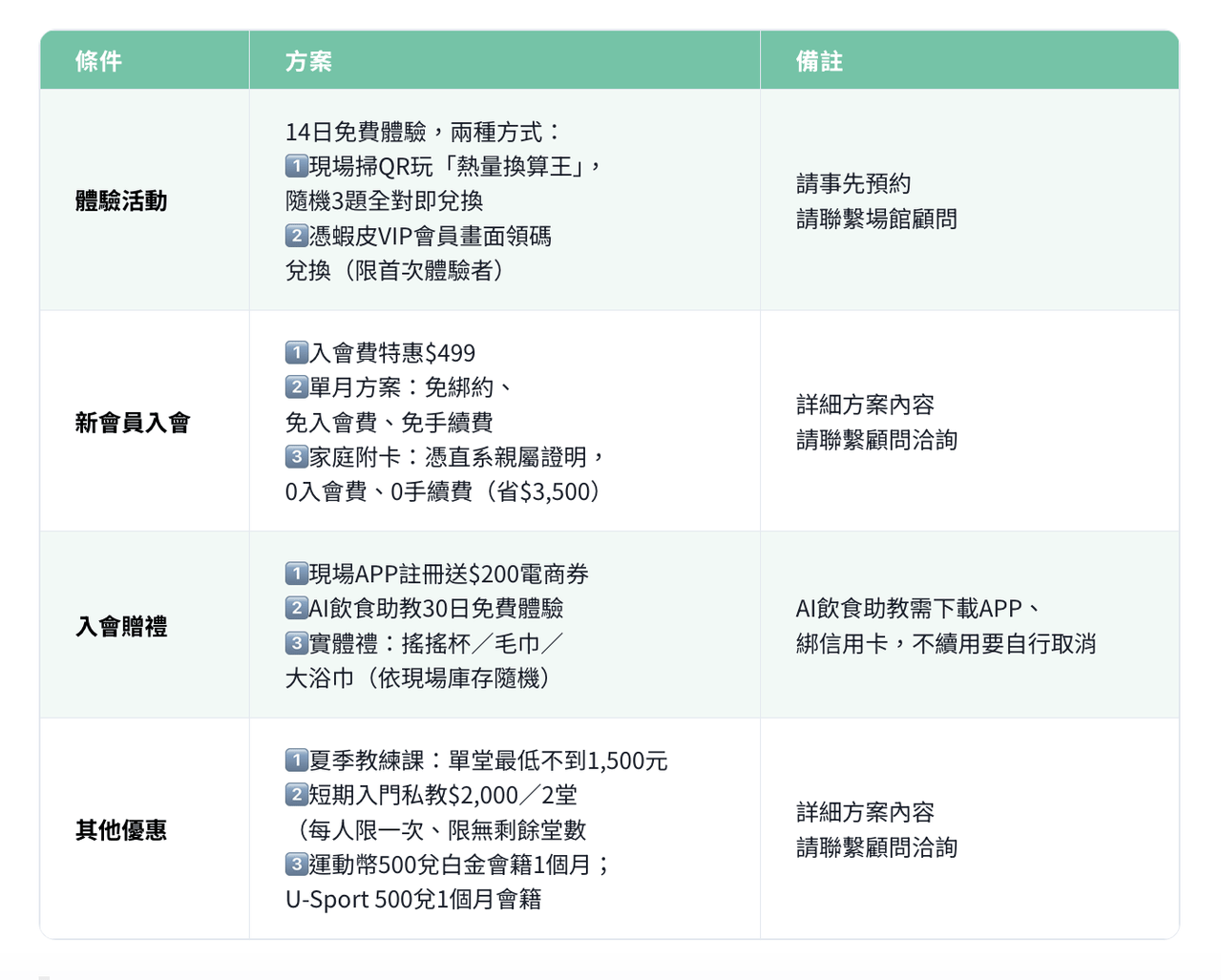Screen dimensions: 1221x980
Task: Click the text 0入會費、0手續費（省$3,500）
Action: point(444,491)
